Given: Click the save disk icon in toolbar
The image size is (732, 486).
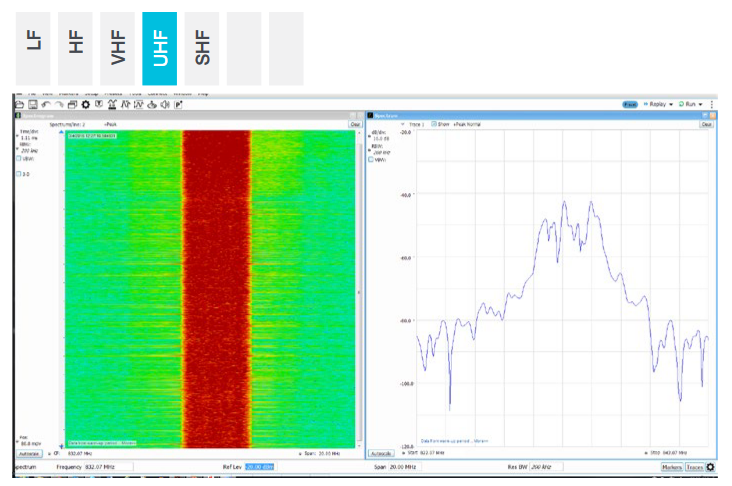Looking at the screenshot, I should coord(32,104).
